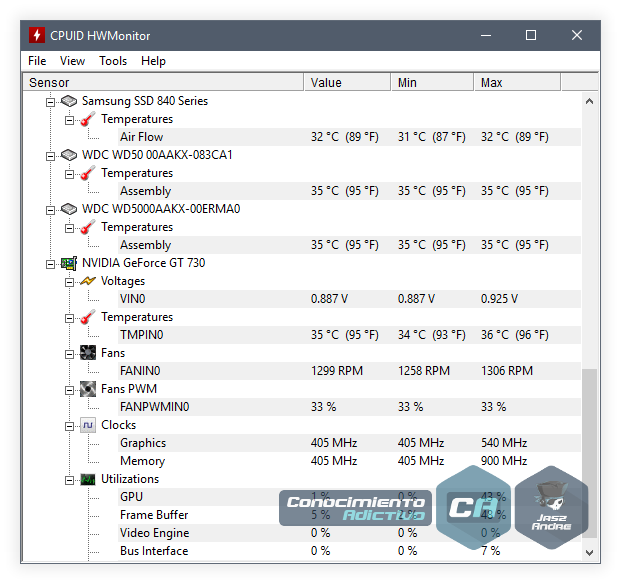Select the Air Flow row
Viewport: 621px width, 584px height.
(x=350, y=137)
